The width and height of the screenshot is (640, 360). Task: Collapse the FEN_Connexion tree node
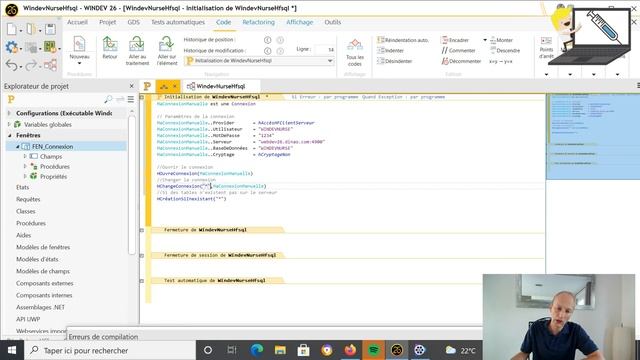(18, 146)
